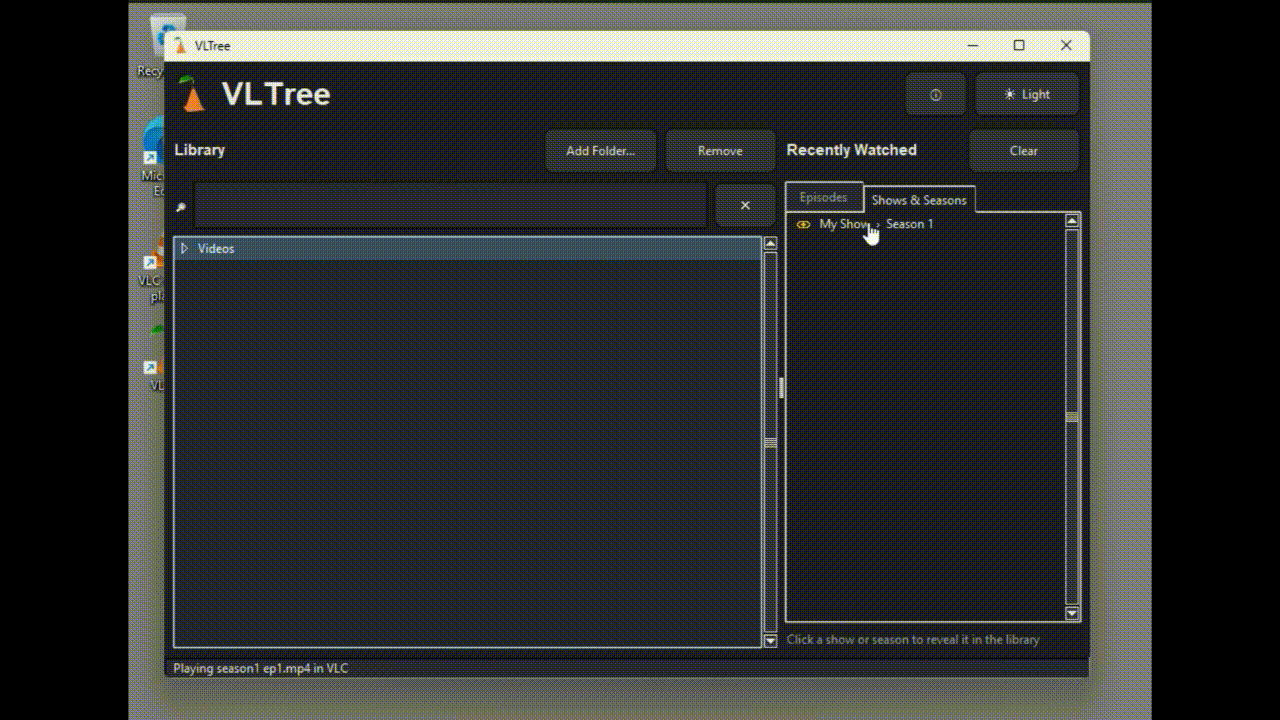Click the hint text below Recently Watched
The height and width of the screenshot is (720, 1280).
[x=913, y=640]
